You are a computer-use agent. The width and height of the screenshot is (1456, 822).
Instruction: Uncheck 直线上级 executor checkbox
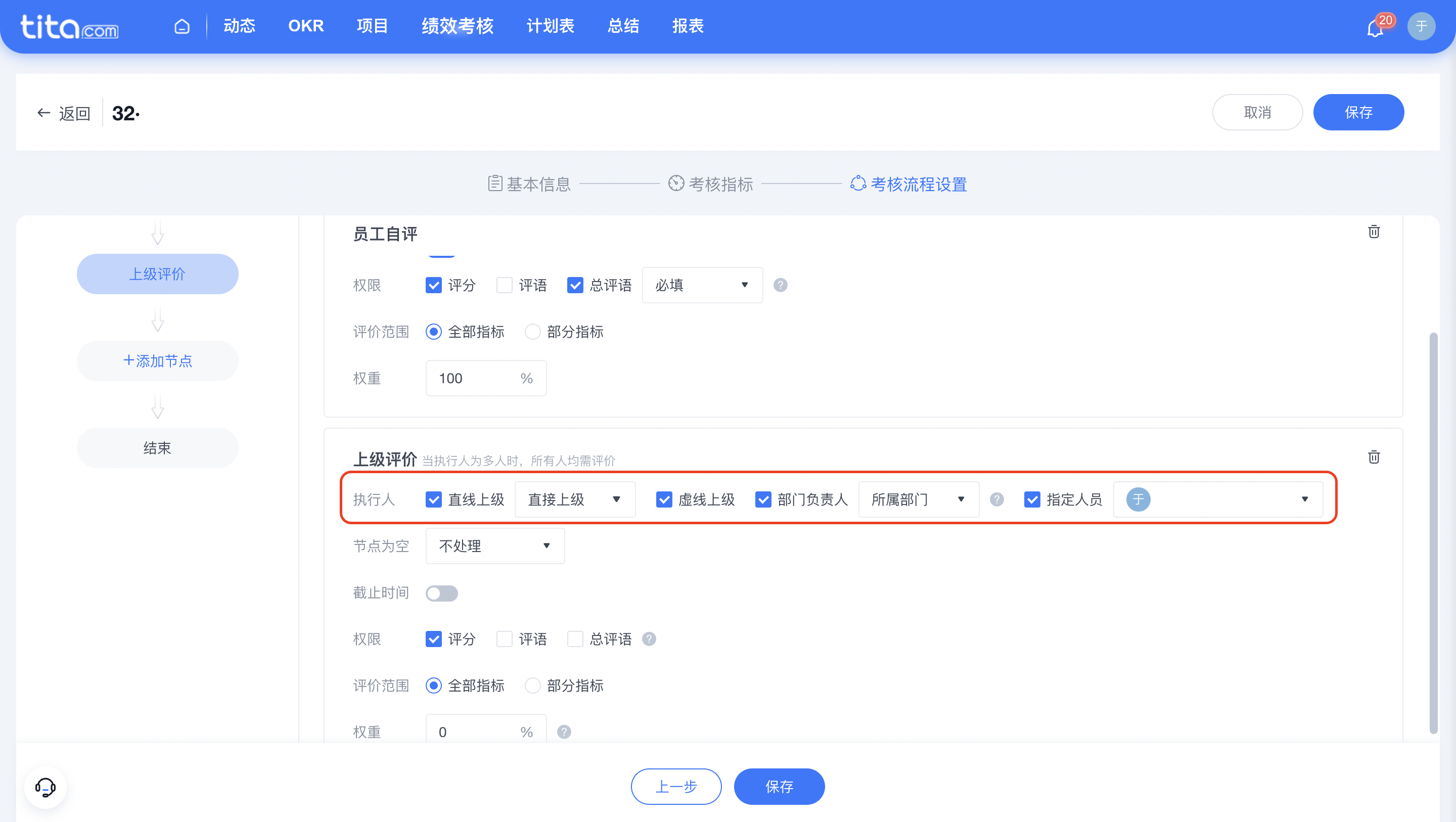(x=434, y=499)
